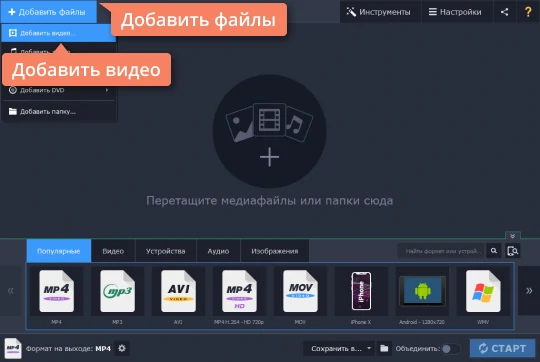
Task: Click the share icon in top toolbar
Action: [x=504, y=12]
